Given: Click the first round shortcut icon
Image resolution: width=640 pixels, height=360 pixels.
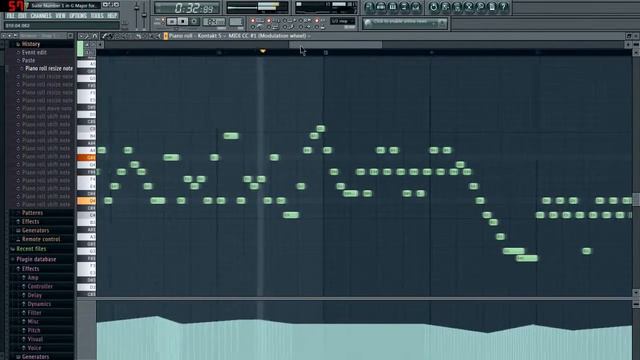Looking at the screenshot, I should click(369, 7).
